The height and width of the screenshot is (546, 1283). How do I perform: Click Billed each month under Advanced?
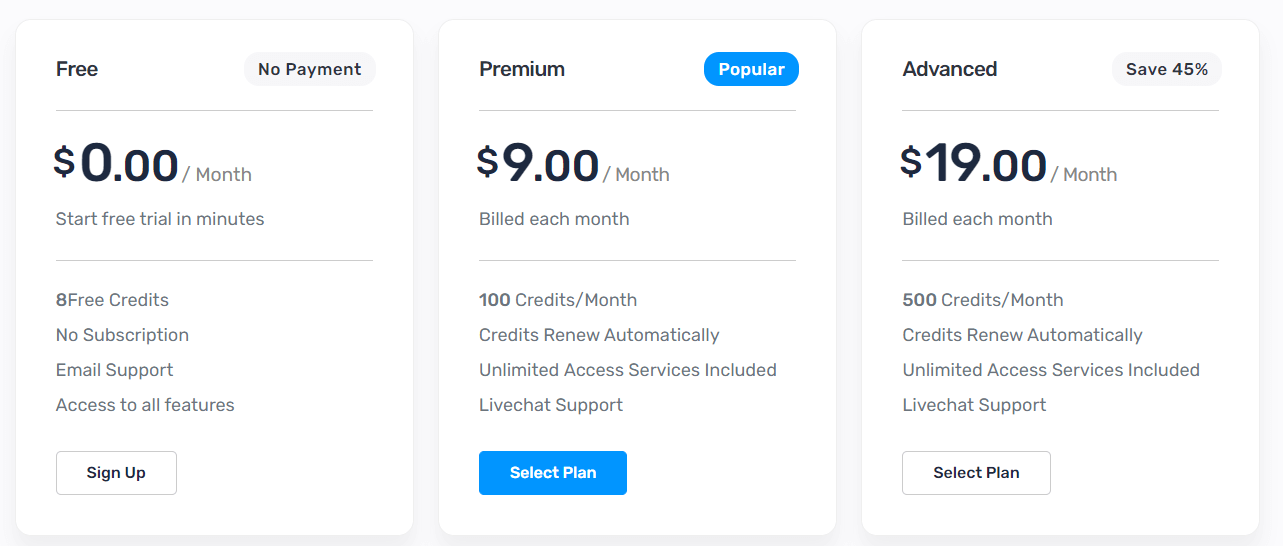[x=977, y=219]
